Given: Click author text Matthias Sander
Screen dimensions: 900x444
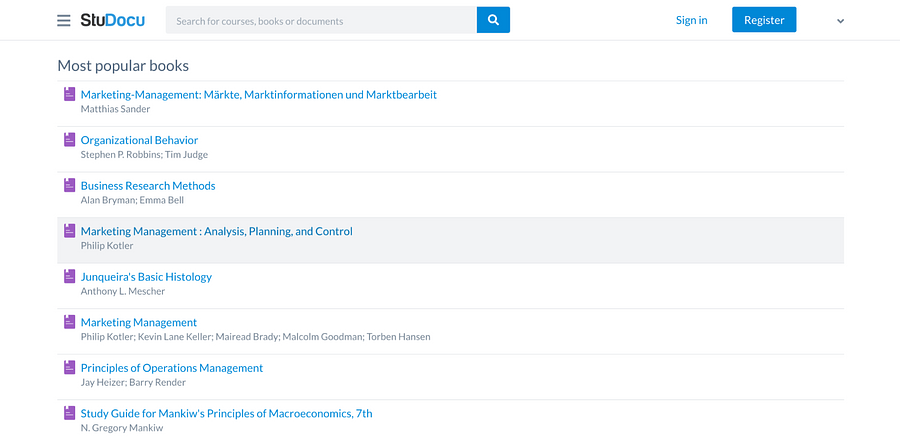Looking at the screenshot, I should click(115, 109).
